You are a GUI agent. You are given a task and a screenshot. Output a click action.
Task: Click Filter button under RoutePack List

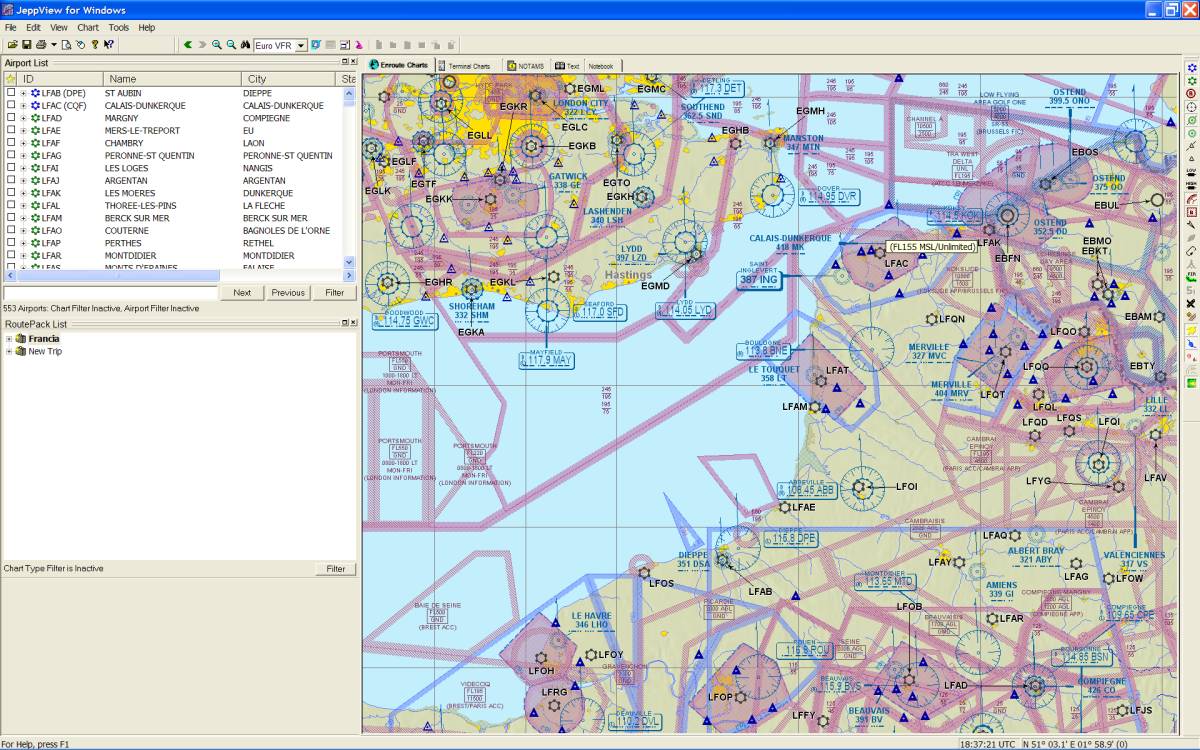pos(336,569)
